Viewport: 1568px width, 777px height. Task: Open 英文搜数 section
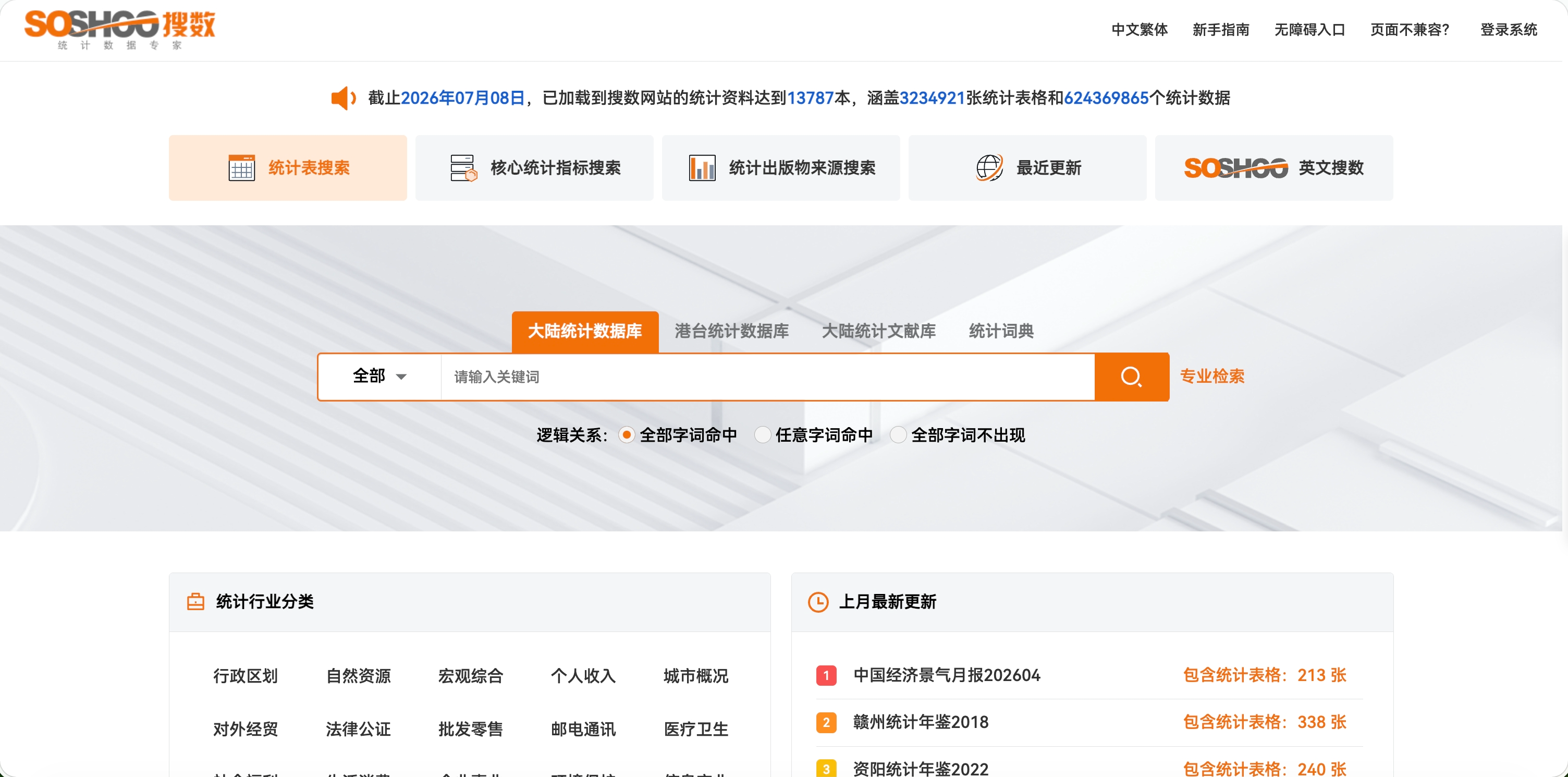coord(1274,168)
